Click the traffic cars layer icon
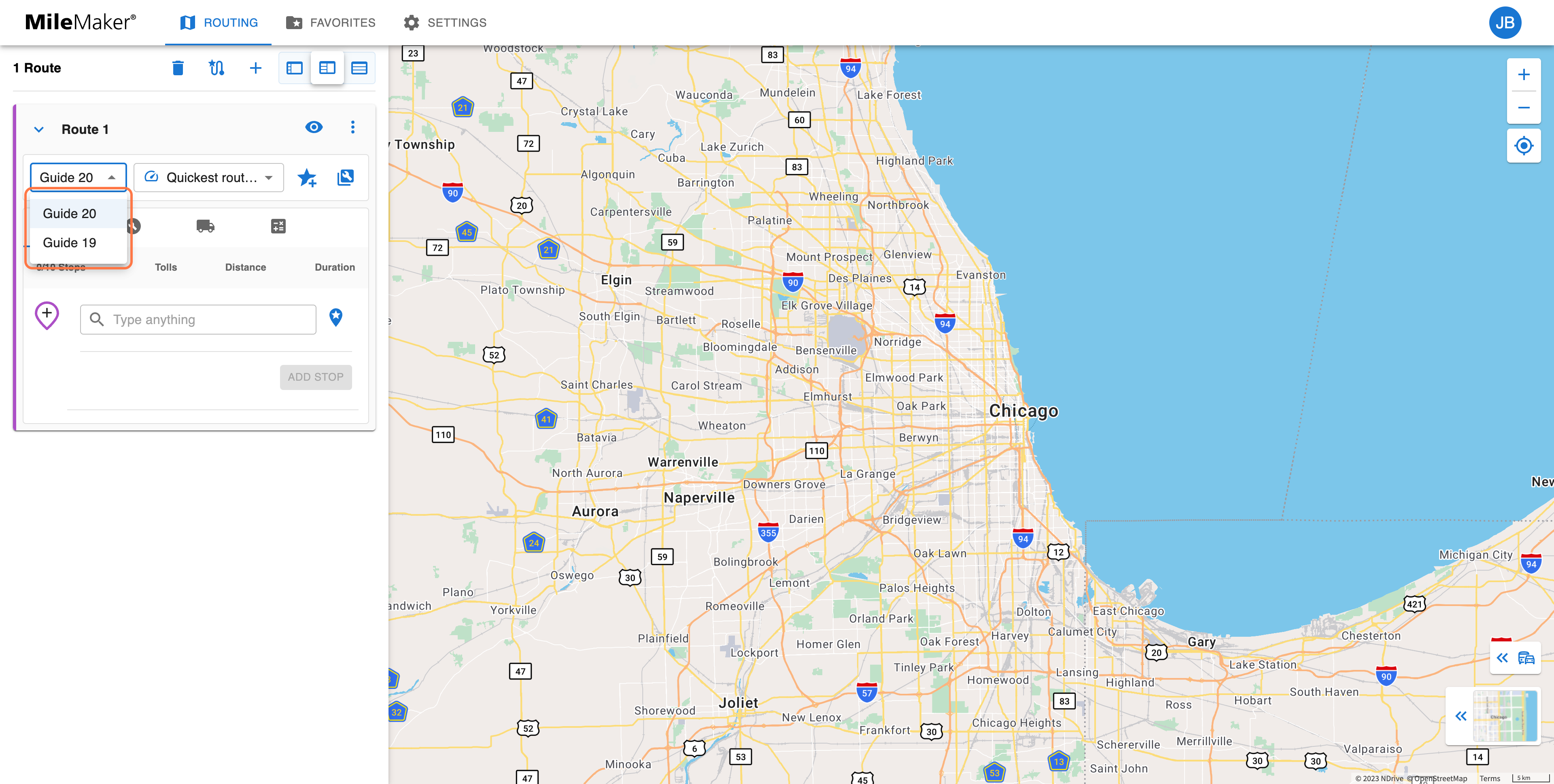The image size is (1554, 784). (1526, 658)
